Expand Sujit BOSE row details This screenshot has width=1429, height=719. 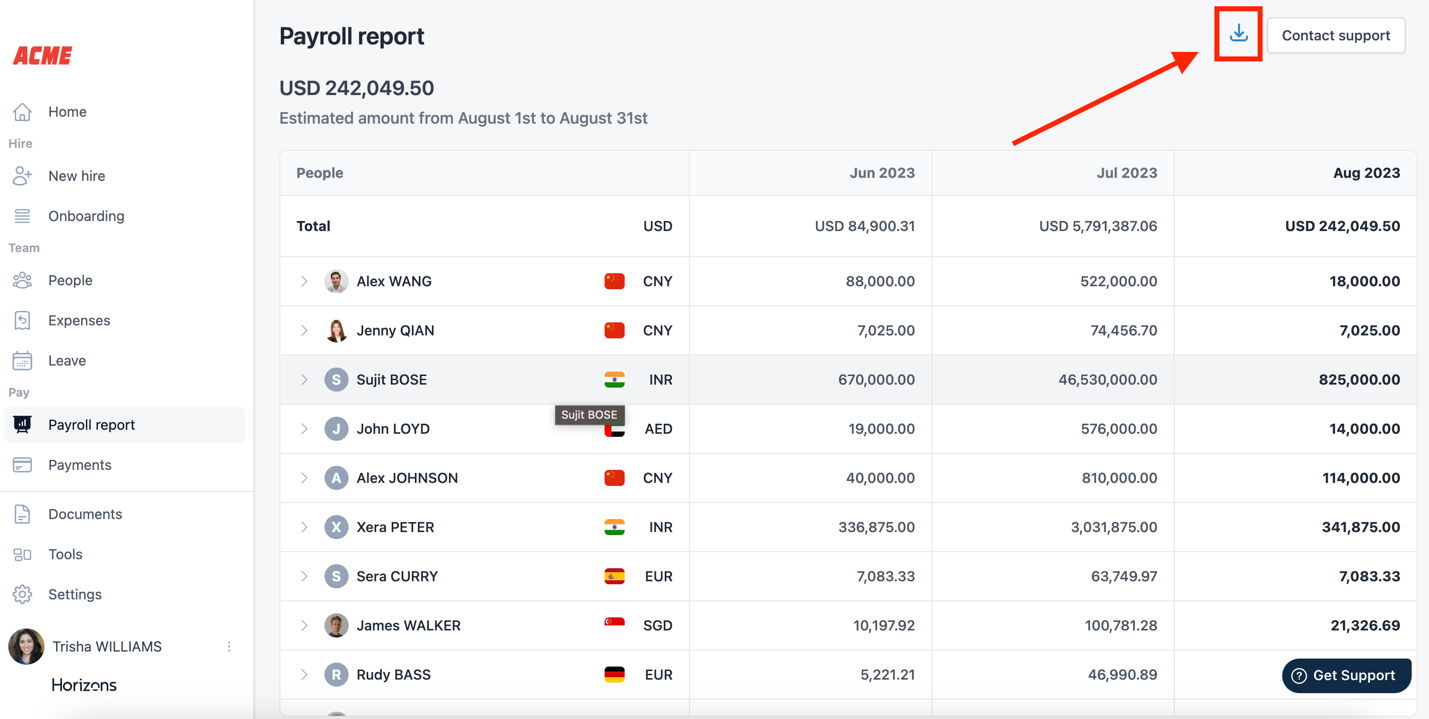coord(304,380)
